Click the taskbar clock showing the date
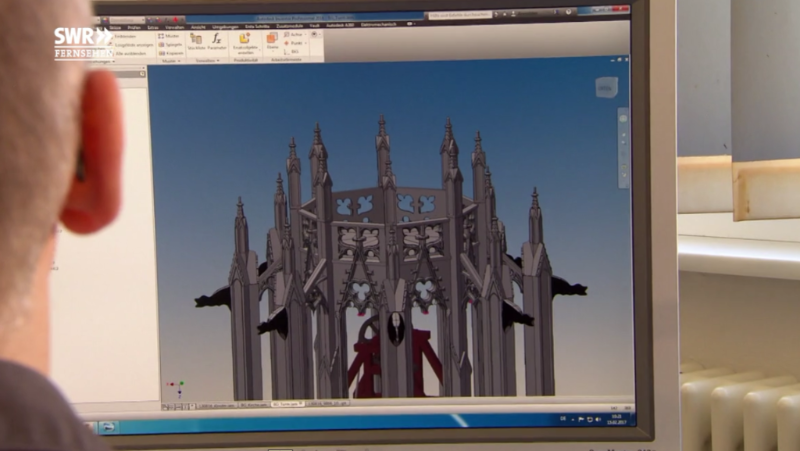This screenshot has height=451, width=800. coord(616,419)
